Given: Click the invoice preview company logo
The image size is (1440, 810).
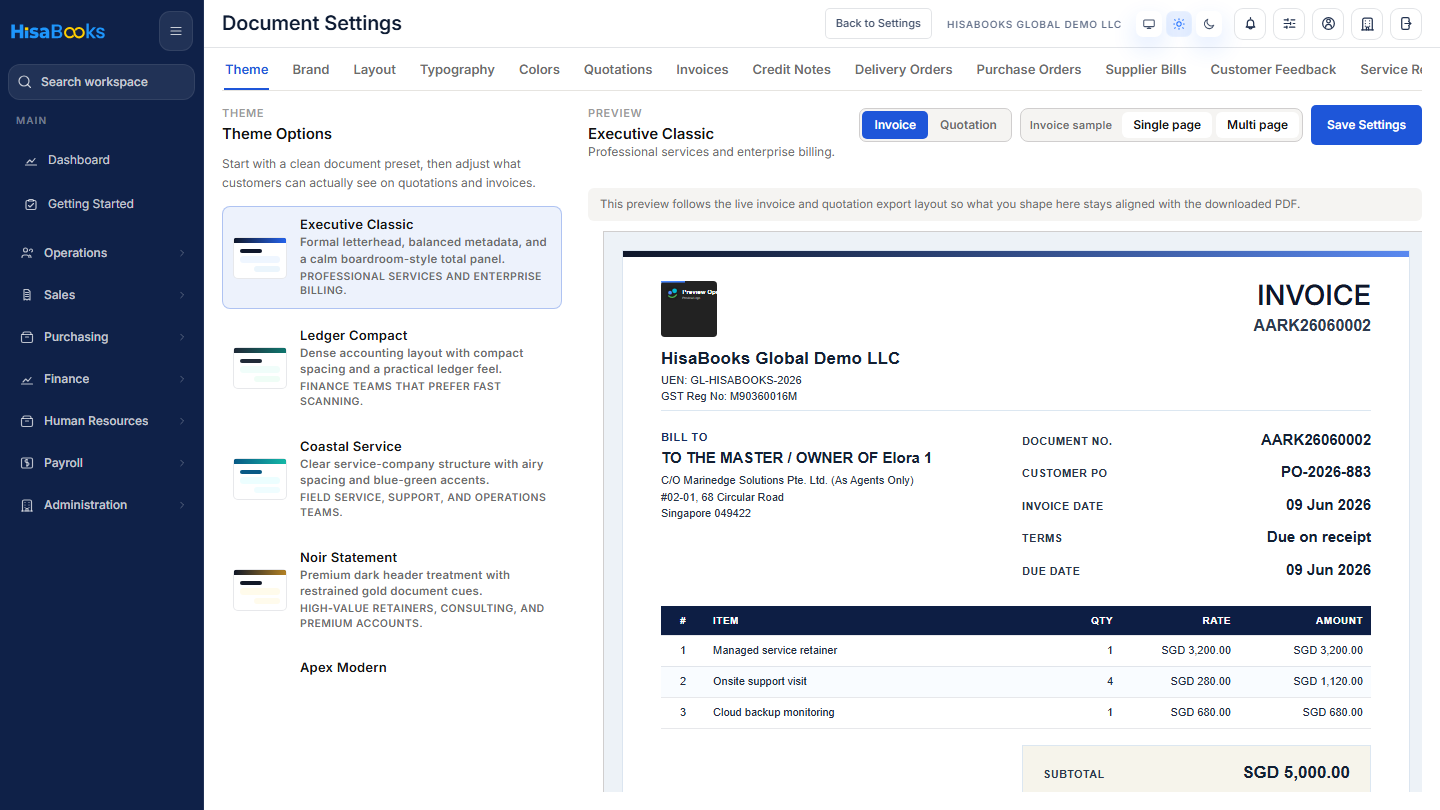Looking at the screenshot, I should pyautogui.click(x=689, y=308).
